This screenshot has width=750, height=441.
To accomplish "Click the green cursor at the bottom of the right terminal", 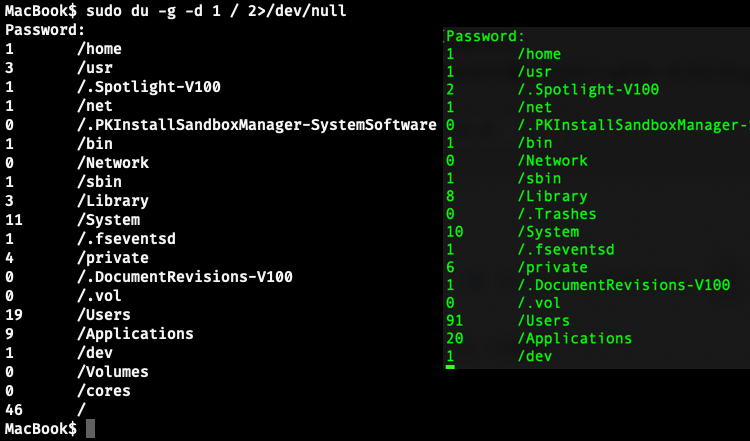I will tap(451, 368).
